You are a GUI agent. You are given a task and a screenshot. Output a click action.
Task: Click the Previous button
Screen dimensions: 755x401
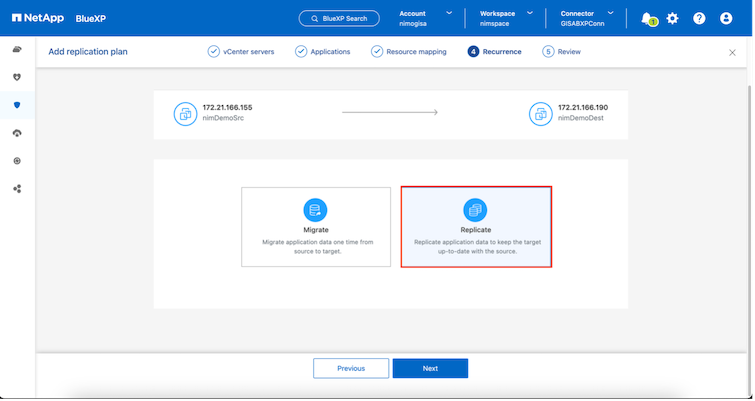pyautogui.click(x=351, y=368)
